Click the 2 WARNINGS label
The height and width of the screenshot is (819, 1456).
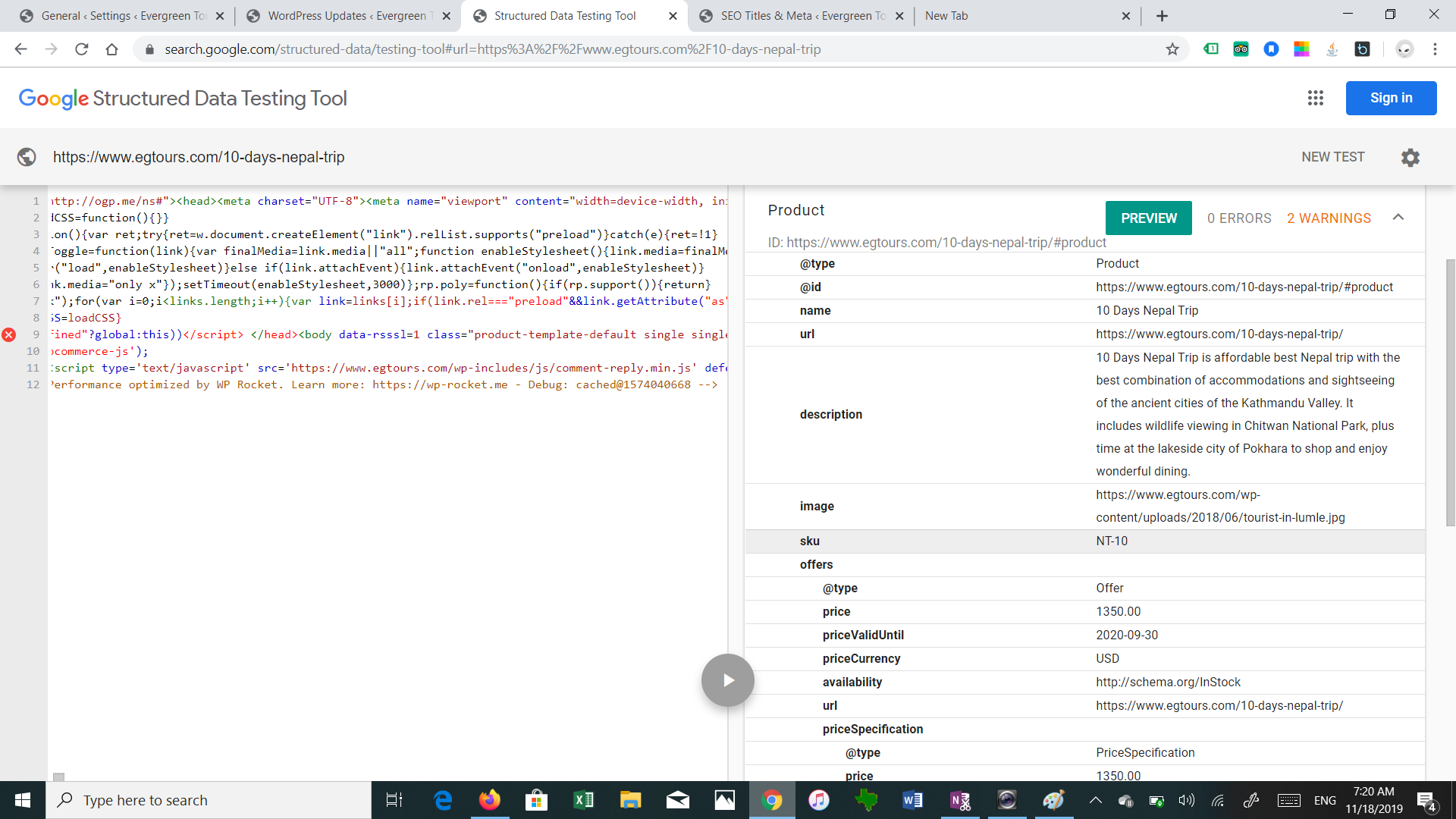[1329, 218]
